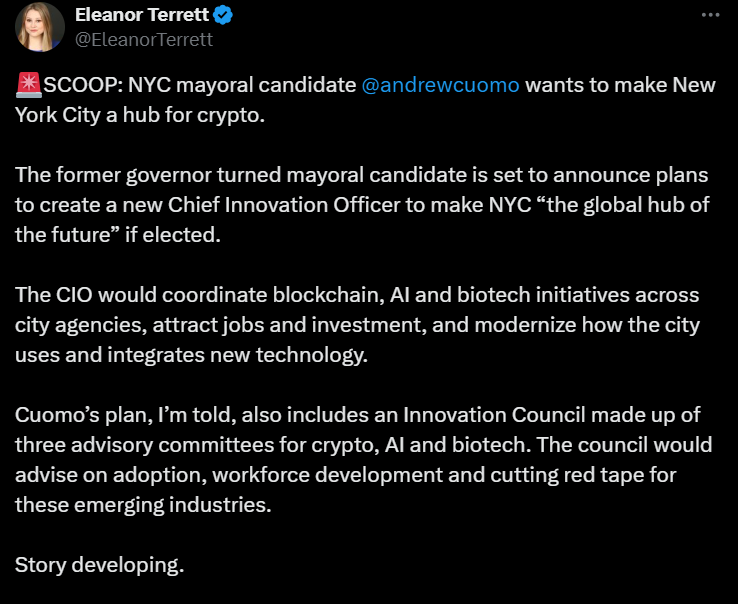Screen dimensions: 738x604
Task: Click the phrase 'a hub for crypto'
Action: click(x=170, y=114)
